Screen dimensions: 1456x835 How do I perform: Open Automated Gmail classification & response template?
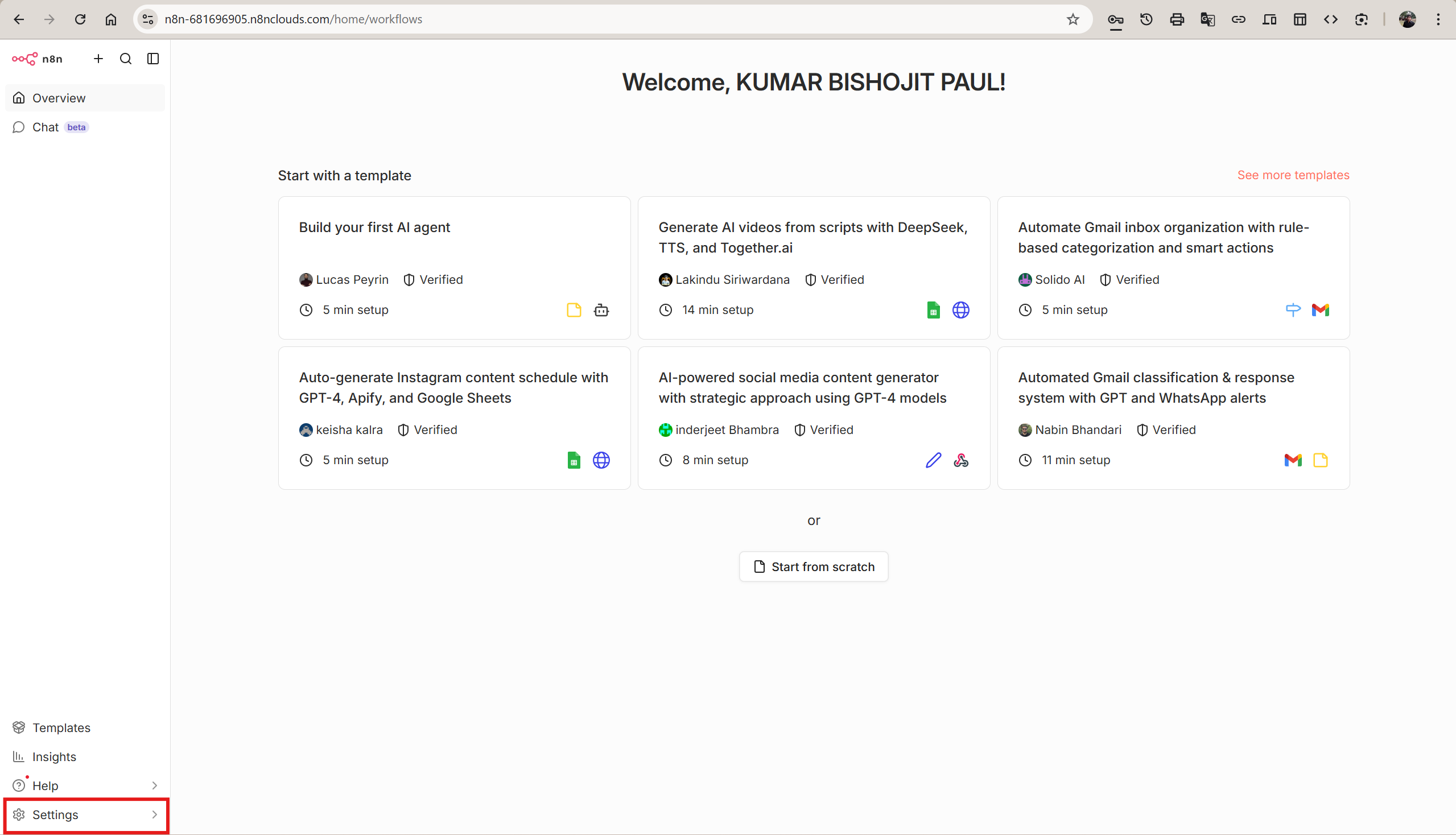point(1173,418)
